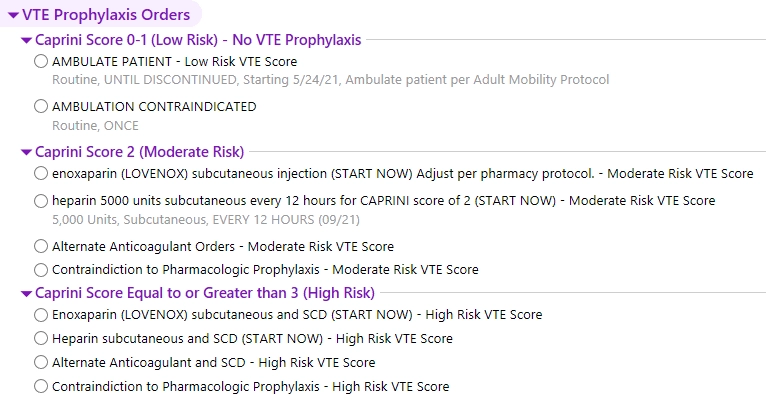This screenshot has width=766, height=403.
Task: Select Heparin subcutaneous and SCD High Risk
Action: 40,339
